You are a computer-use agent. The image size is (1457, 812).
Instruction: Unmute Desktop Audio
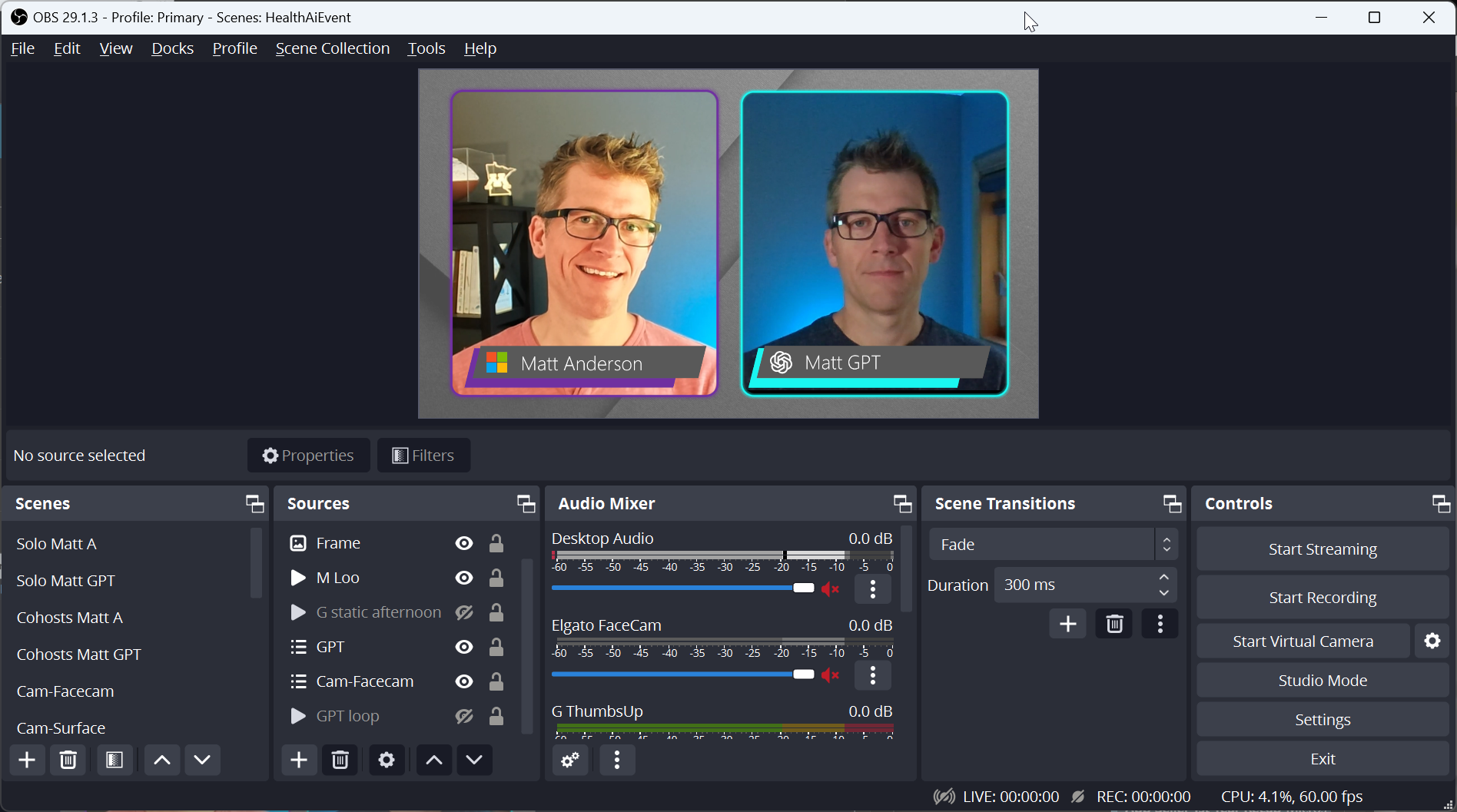tap(830, 588)
